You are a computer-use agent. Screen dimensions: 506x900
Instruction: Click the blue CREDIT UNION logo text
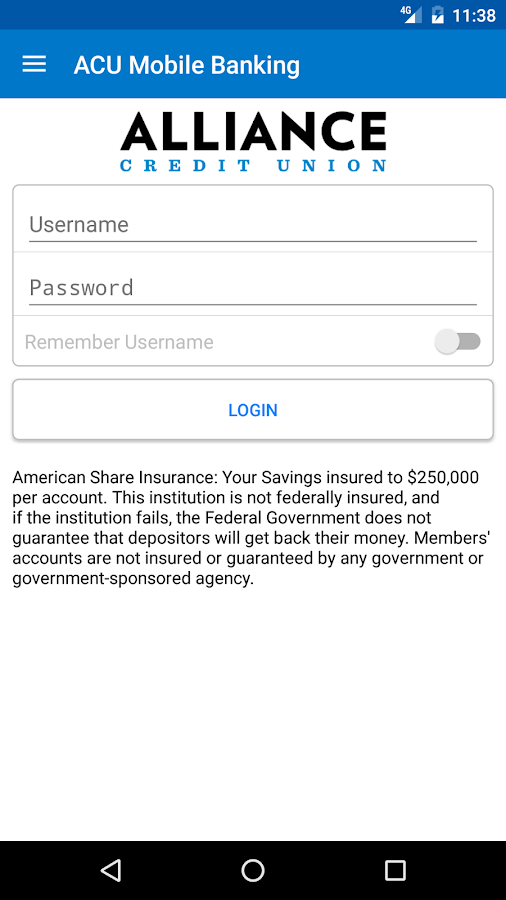click(x=253, y=166)
